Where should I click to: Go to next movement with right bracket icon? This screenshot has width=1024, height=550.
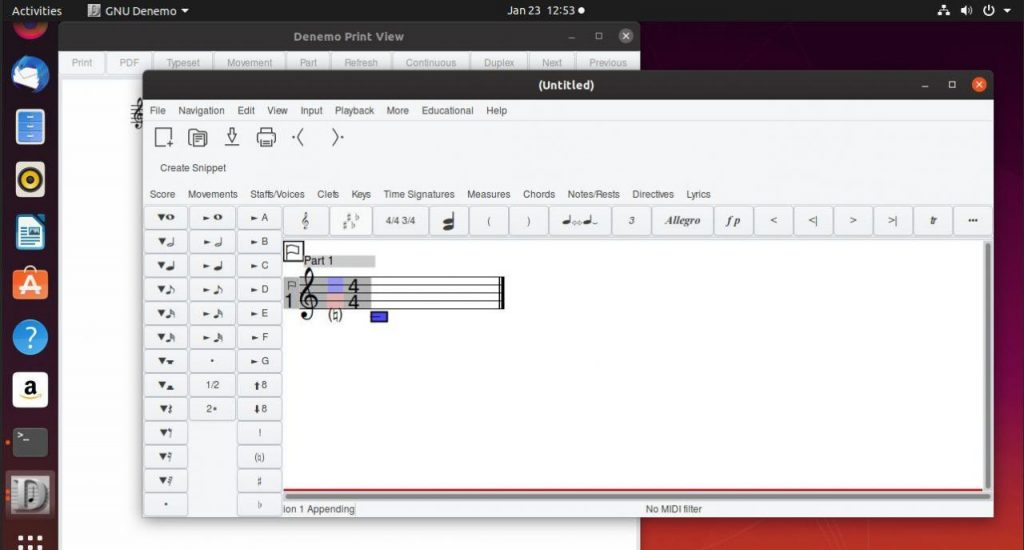(337, 138)
